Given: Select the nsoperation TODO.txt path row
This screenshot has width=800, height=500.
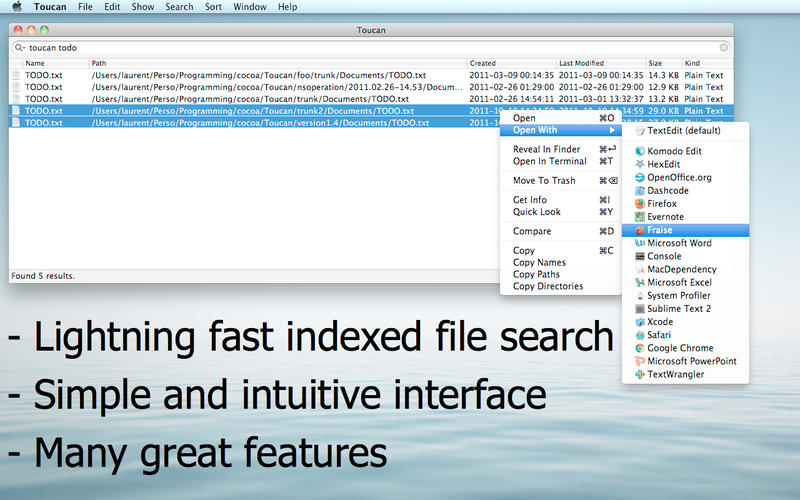Looking at the screenshot, I should point(277,87).
